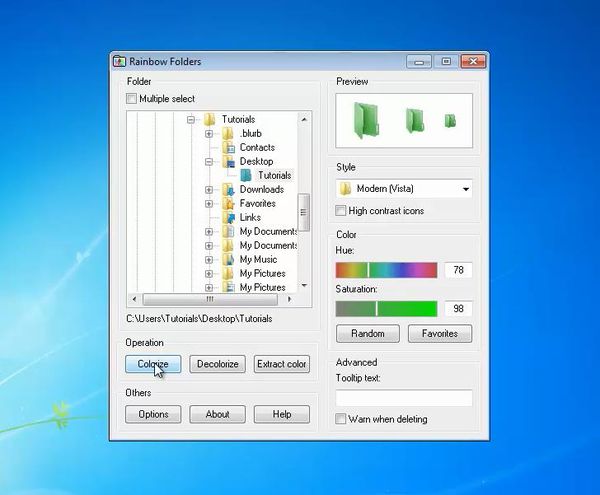600x495 pixels.
Task: Click the Colorize button
Action: point(153,364)
